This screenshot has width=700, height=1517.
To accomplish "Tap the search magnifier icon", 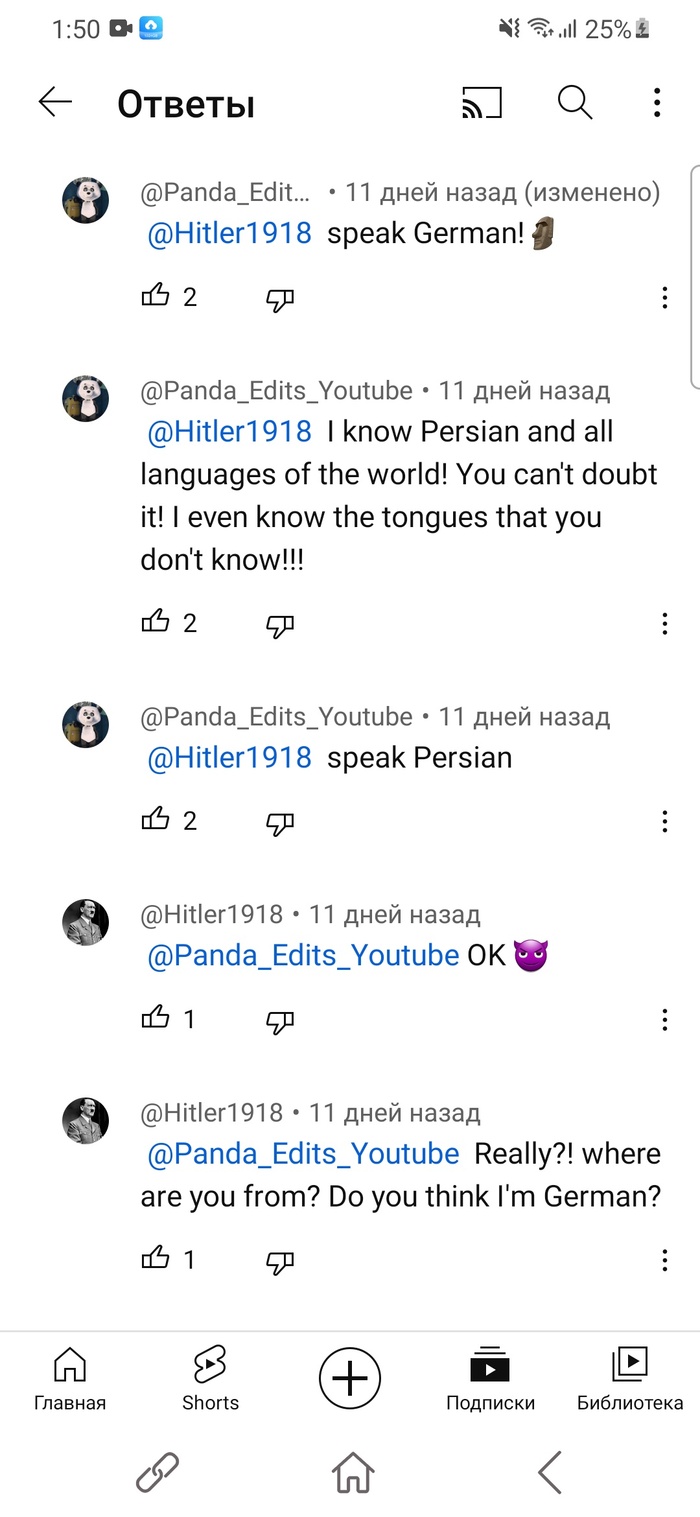I will pos(575,102).
